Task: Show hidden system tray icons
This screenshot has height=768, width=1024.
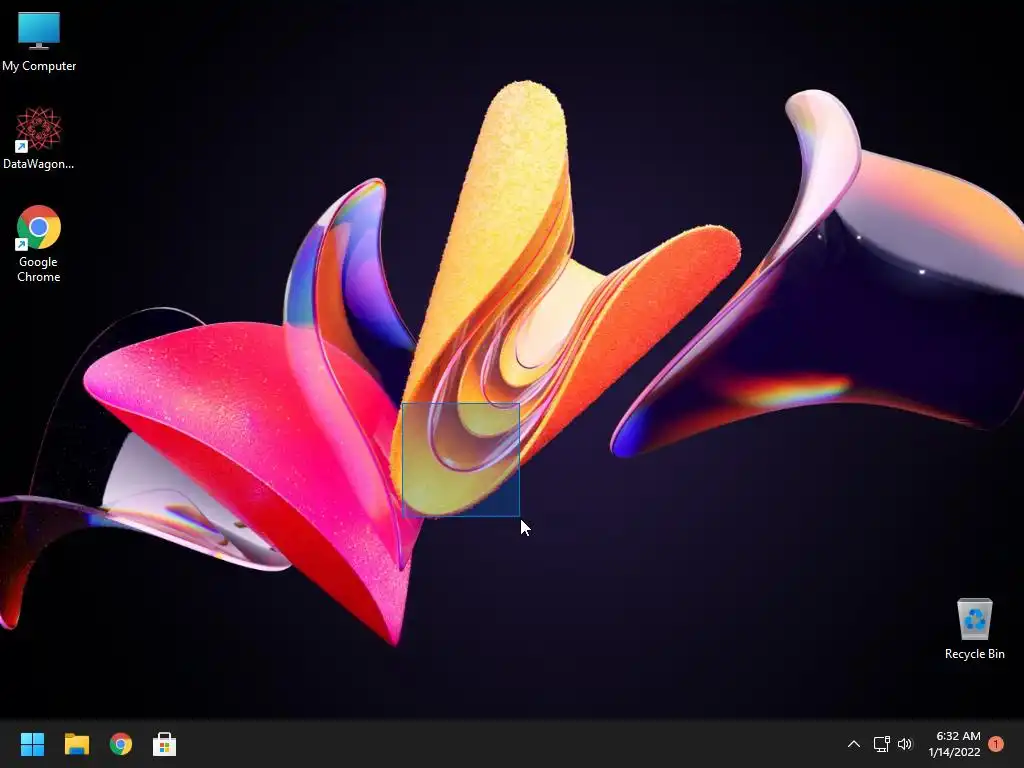Action: pos(854,744)
